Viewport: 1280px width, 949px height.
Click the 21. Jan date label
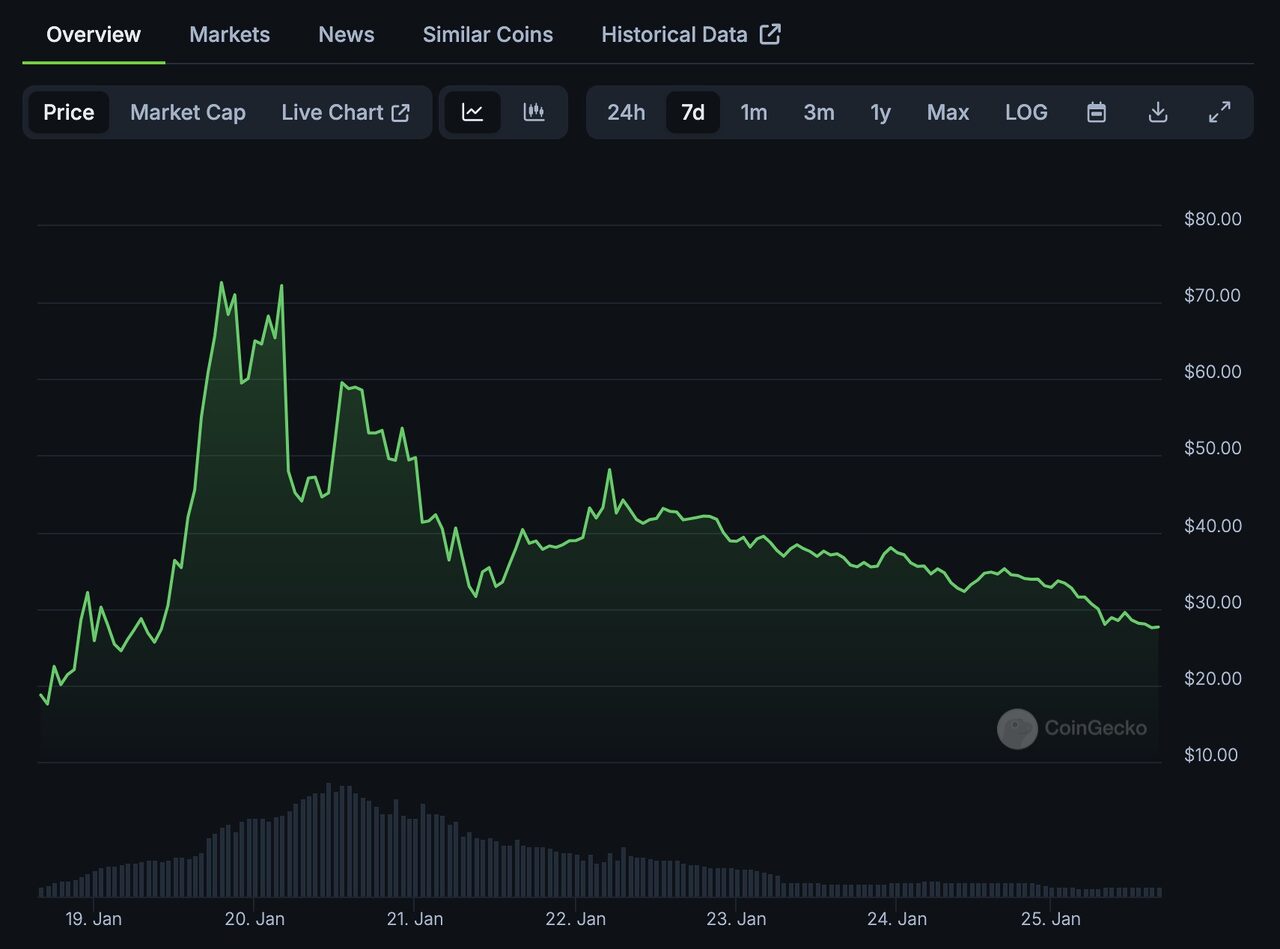click(414, 918)
